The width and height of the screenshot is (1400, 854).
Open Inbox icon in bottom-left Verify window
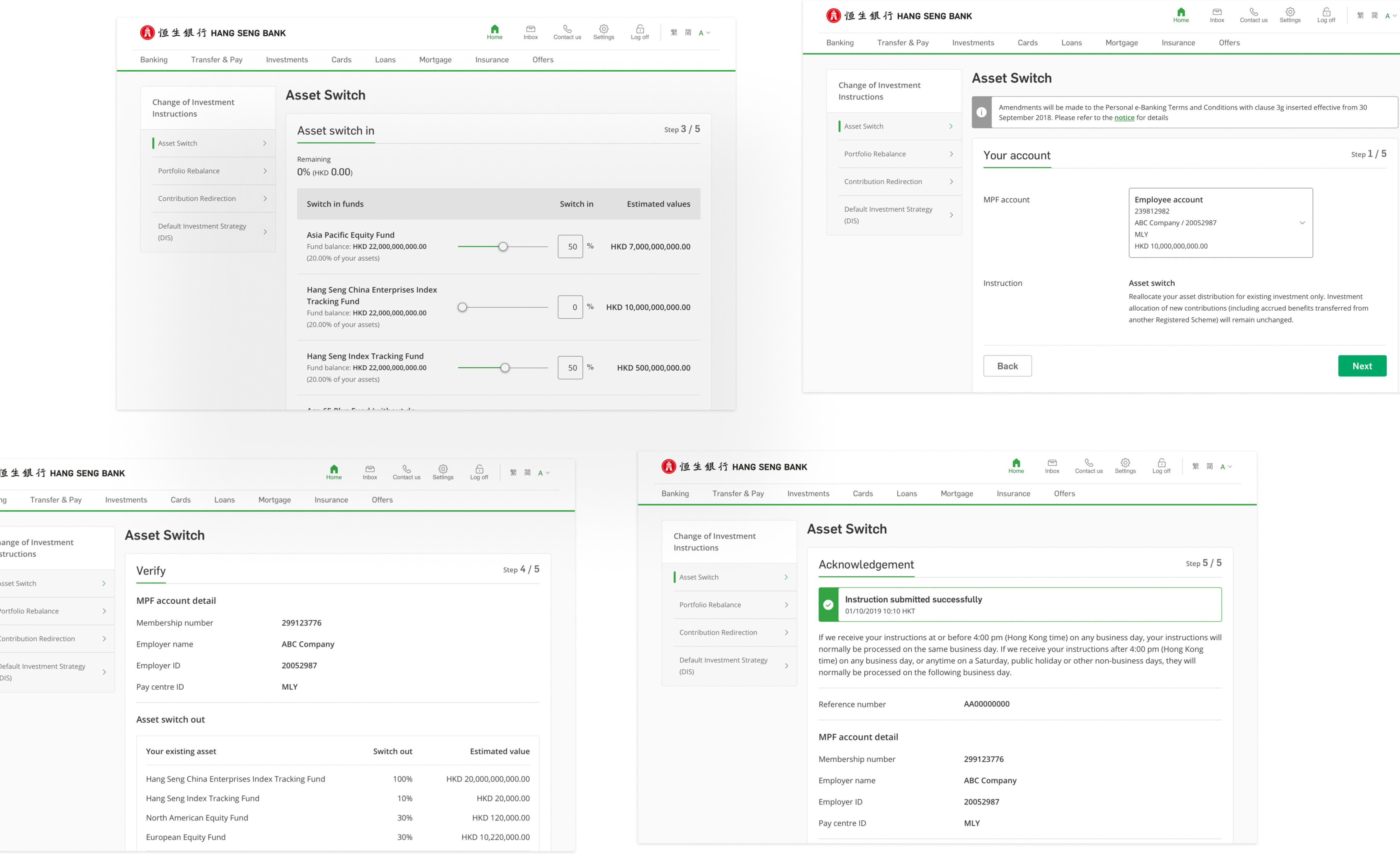pyautogui.click(x=370, y=469)
